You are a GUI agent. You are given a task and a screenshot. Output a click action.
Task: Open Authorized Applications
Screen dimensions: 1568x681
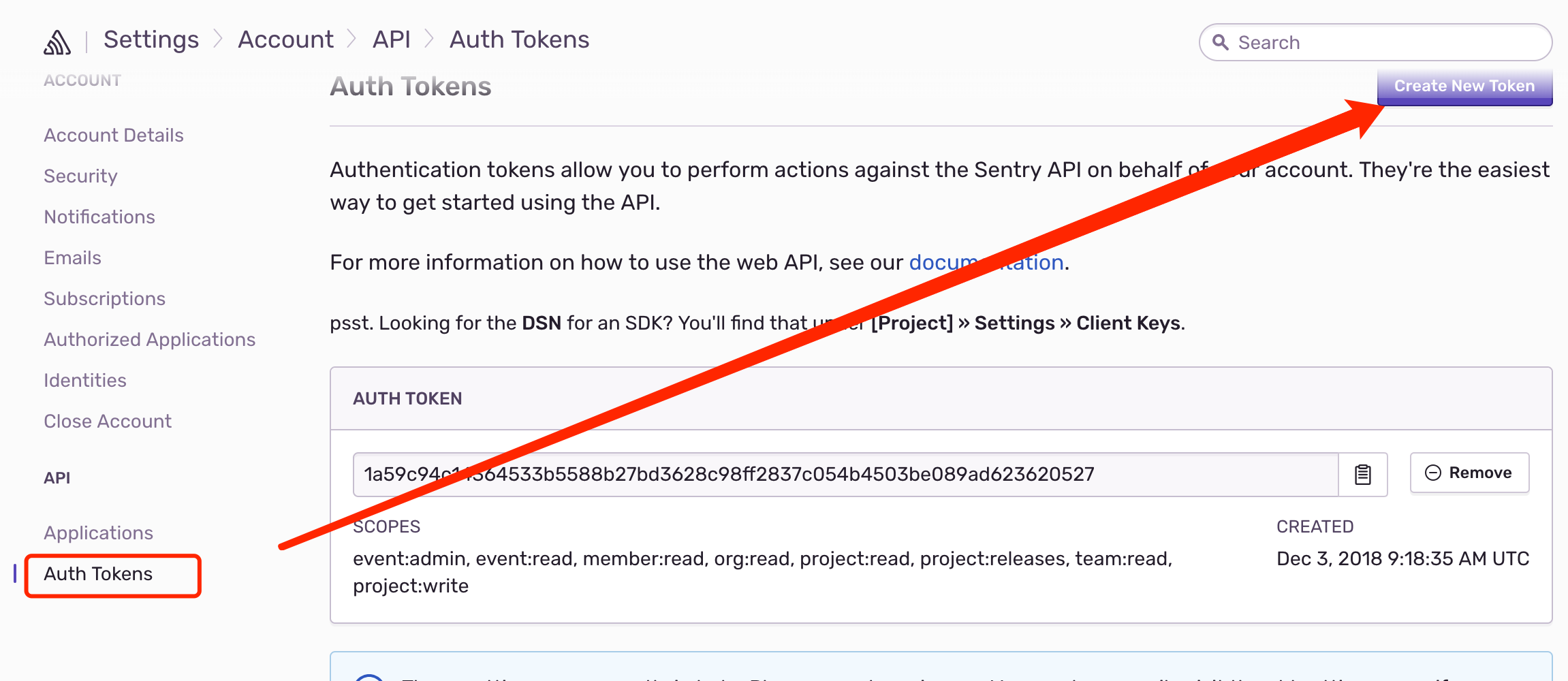pos(150,339)
